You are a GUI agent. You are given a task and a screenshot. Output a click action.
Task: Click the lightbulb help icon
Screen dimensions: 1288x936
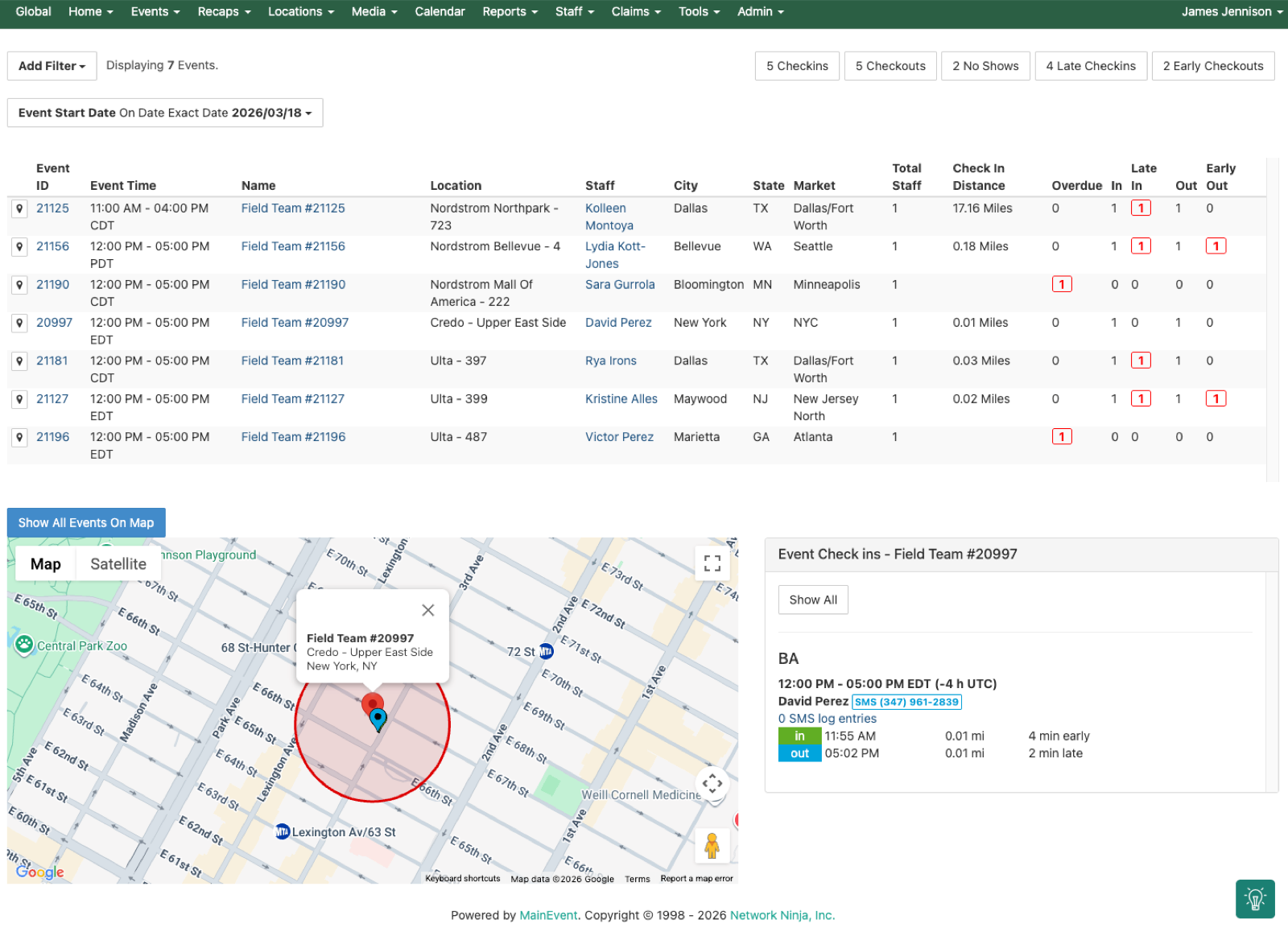pos(1255,899)
